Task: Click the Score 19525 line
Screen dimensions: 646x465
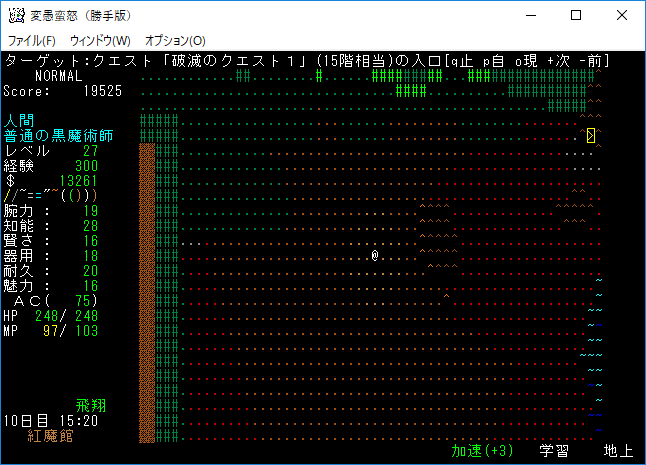Action: [x=63, y=90]
